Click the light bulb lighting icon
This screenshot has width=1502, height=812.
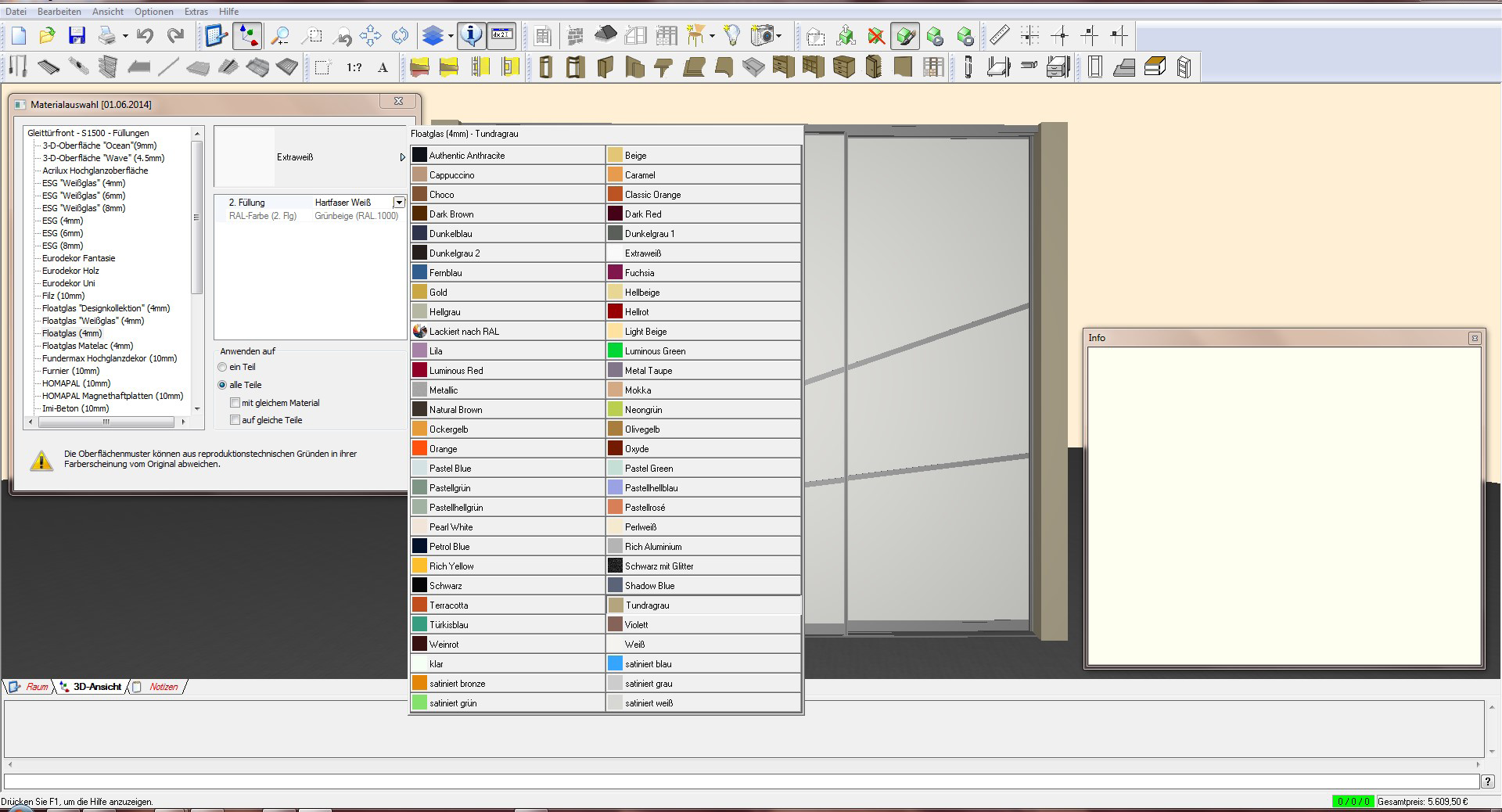[731, 36]
